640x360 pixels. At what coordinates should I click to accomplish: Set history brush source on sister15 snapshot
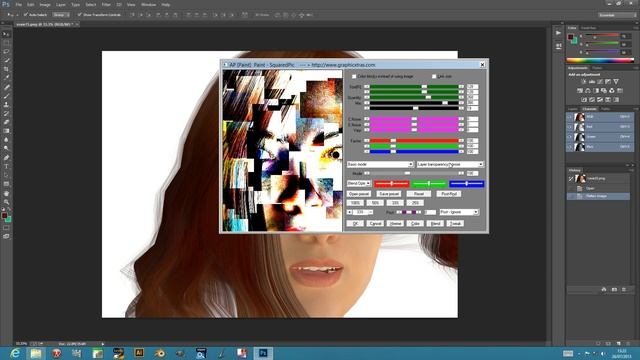tap(571, 179)
